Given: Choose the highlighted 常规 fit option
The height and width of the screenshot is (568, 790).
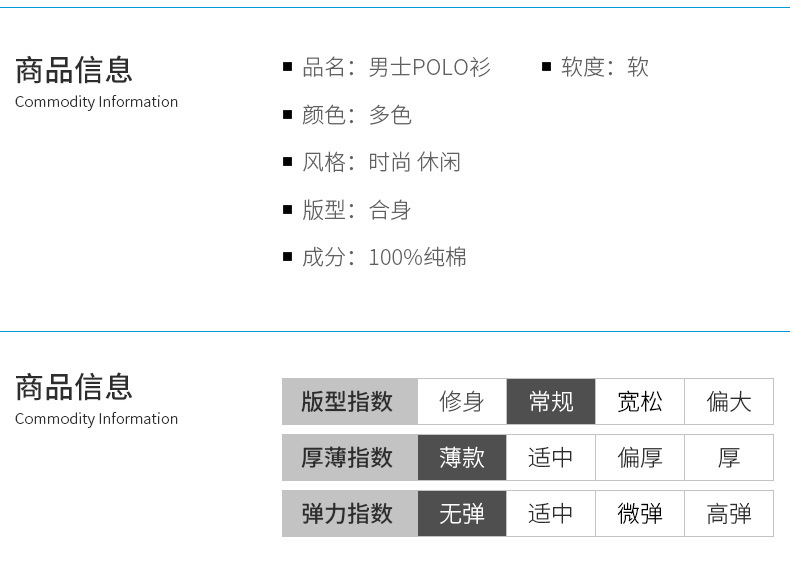Looking at the screenshot, I should 551,402.
